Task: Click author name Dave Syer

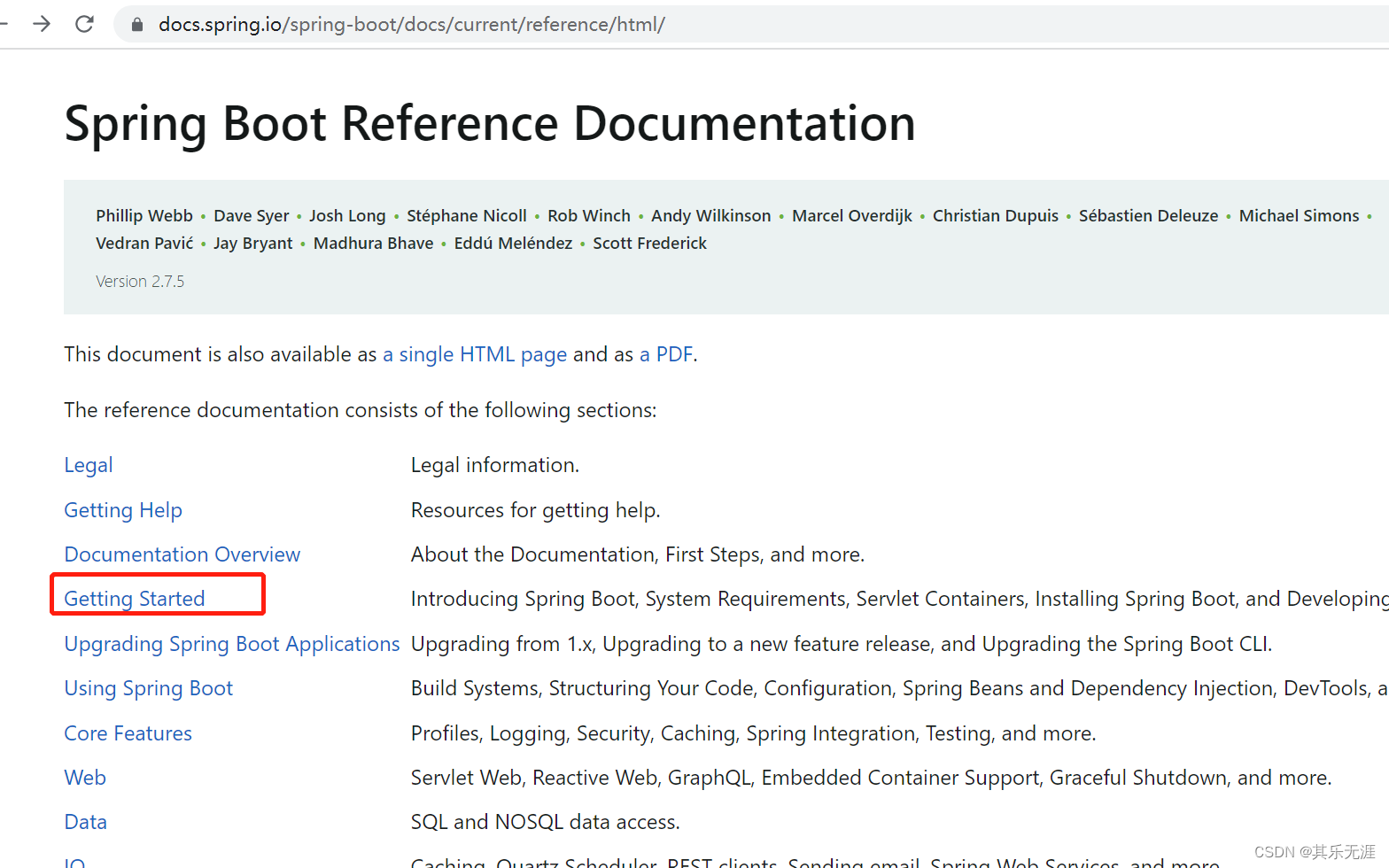Action: click(252, 216)
